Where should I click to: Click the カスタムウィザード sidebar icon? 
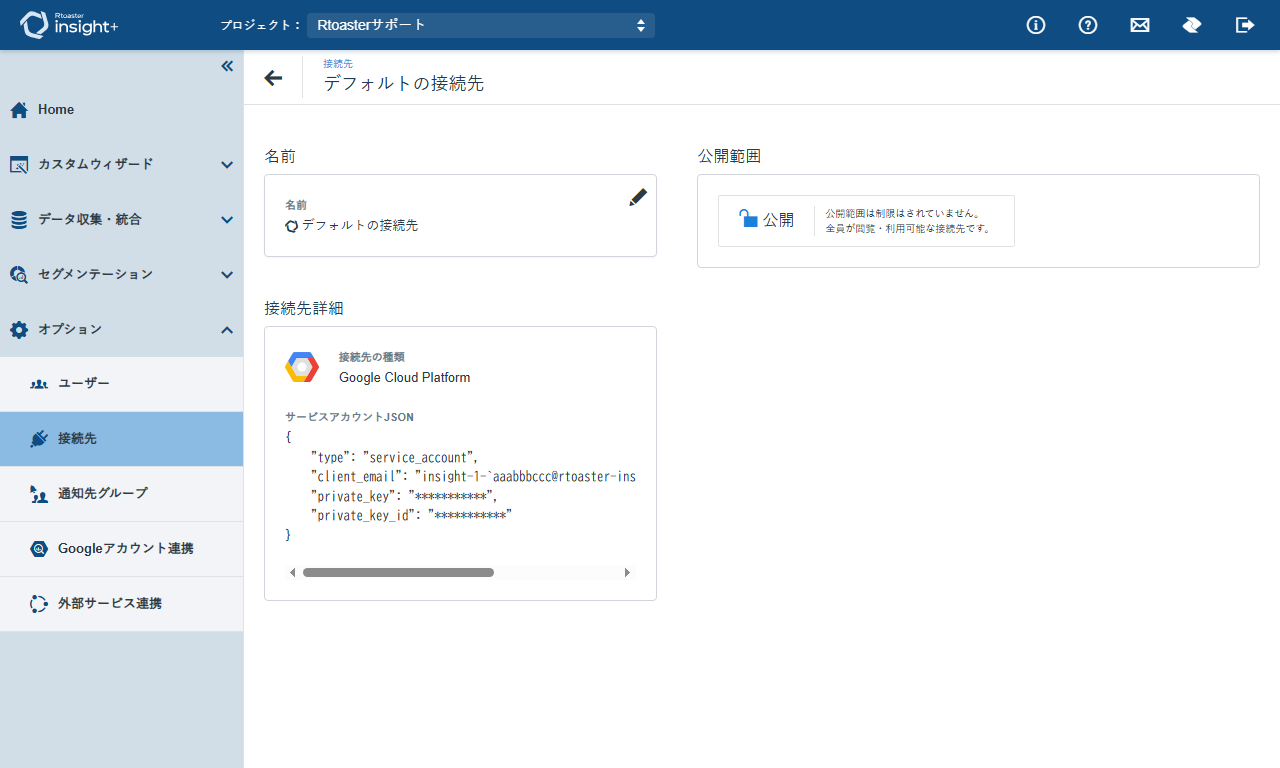pos(19,165)
